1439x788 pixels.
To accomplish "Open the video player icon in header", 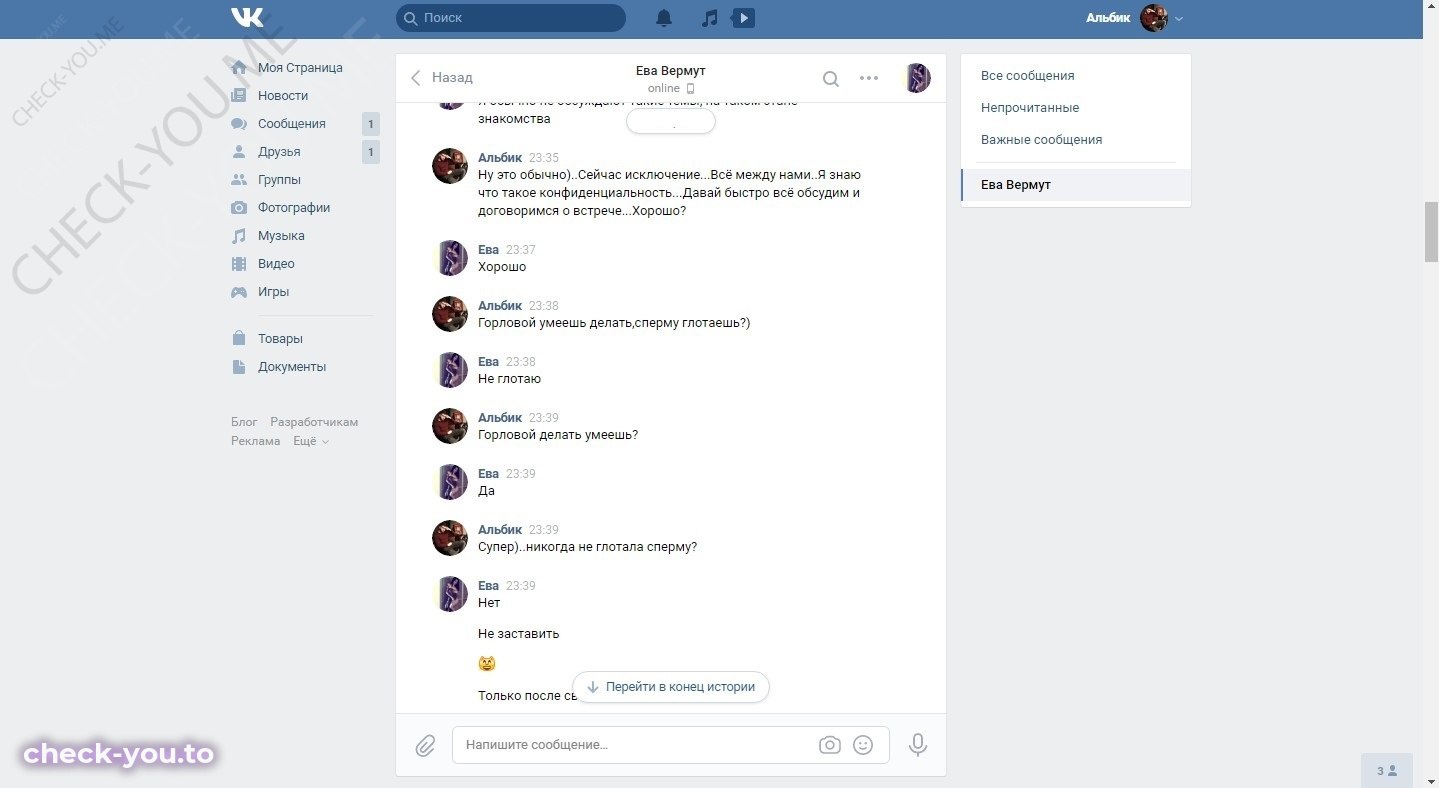I will tap(743, 18).
